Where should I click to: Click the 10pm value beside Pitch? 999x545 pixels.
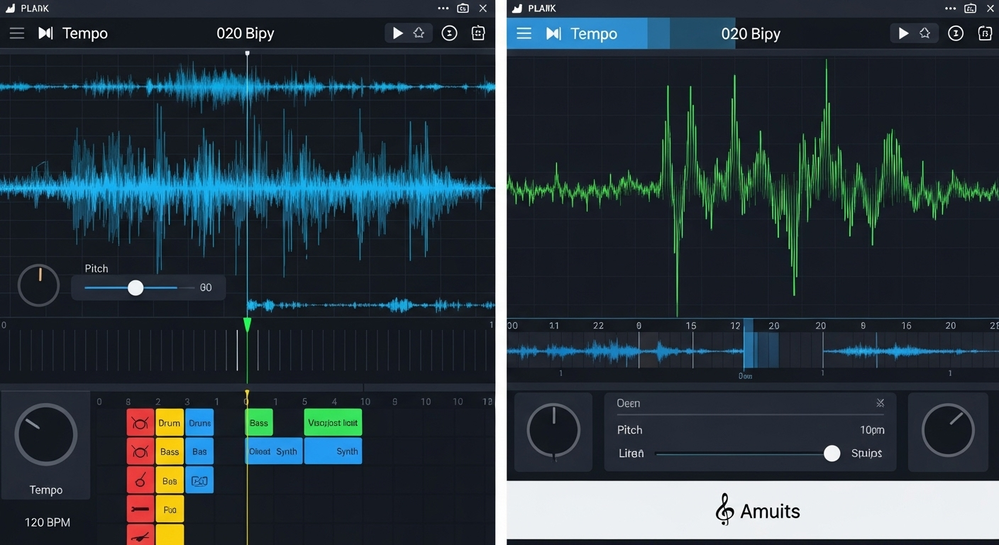(872, 430)
